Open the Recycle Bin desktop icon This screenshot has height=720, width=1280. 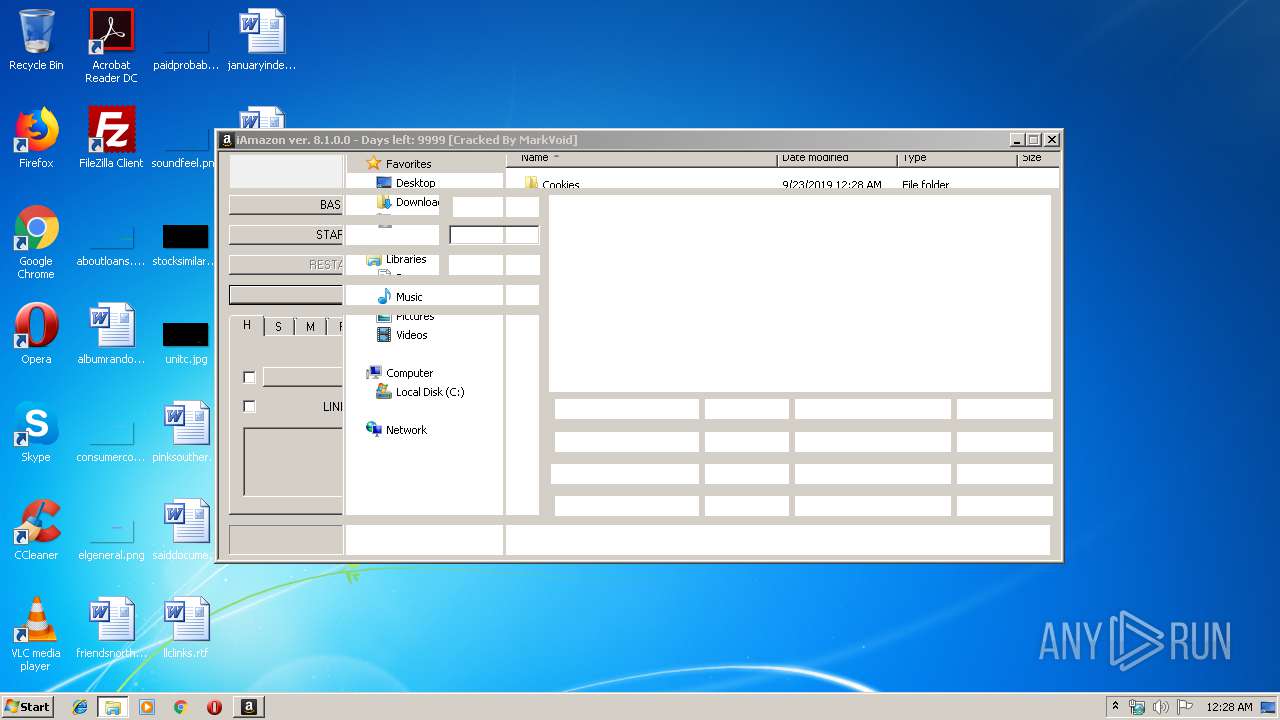(x=36, y=41)
